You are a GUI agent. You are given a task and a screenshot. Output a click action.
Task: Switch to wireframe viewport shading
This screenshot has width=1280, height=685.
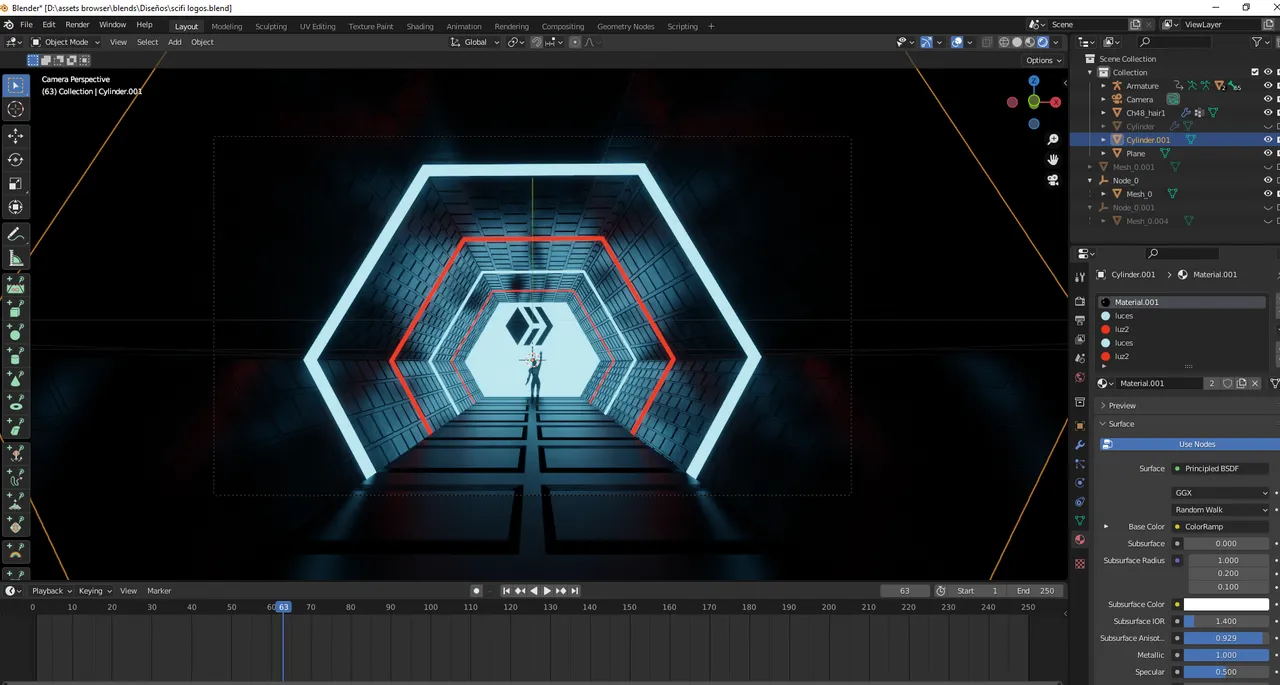pos(1004,42)
